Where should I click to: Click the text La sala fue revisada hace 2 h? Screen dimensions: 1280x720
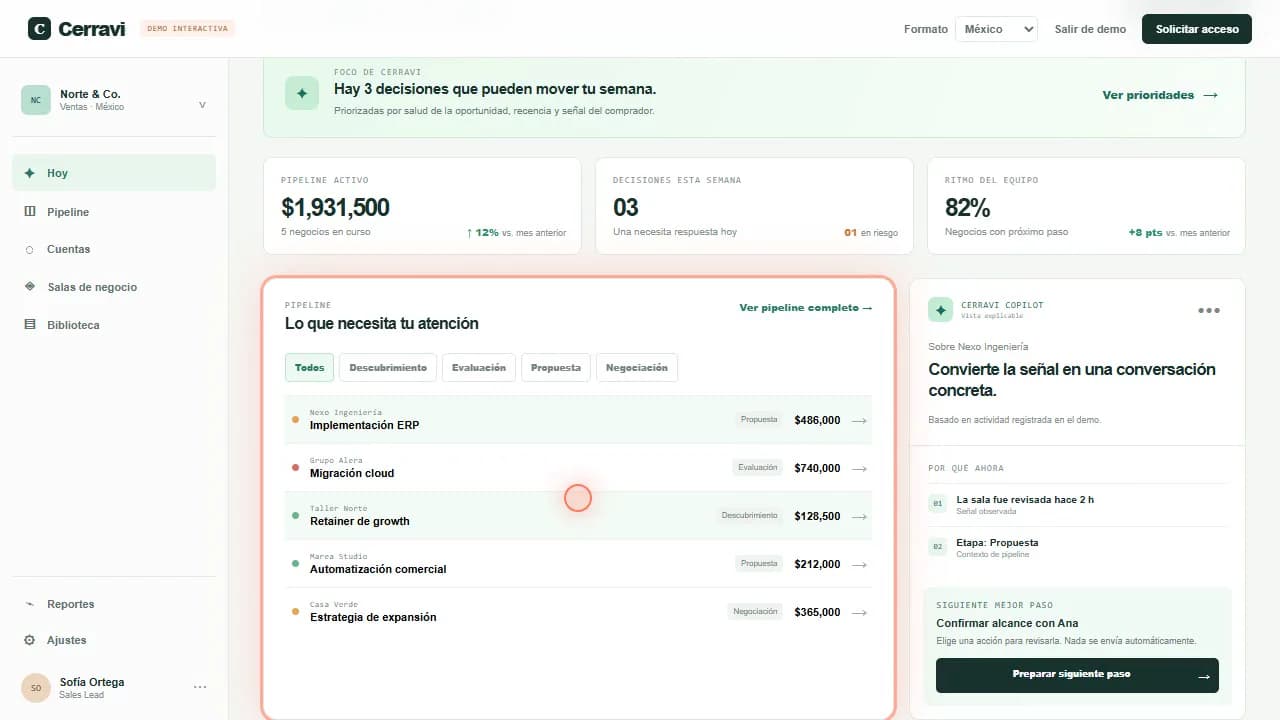(x=1025, y=499)
